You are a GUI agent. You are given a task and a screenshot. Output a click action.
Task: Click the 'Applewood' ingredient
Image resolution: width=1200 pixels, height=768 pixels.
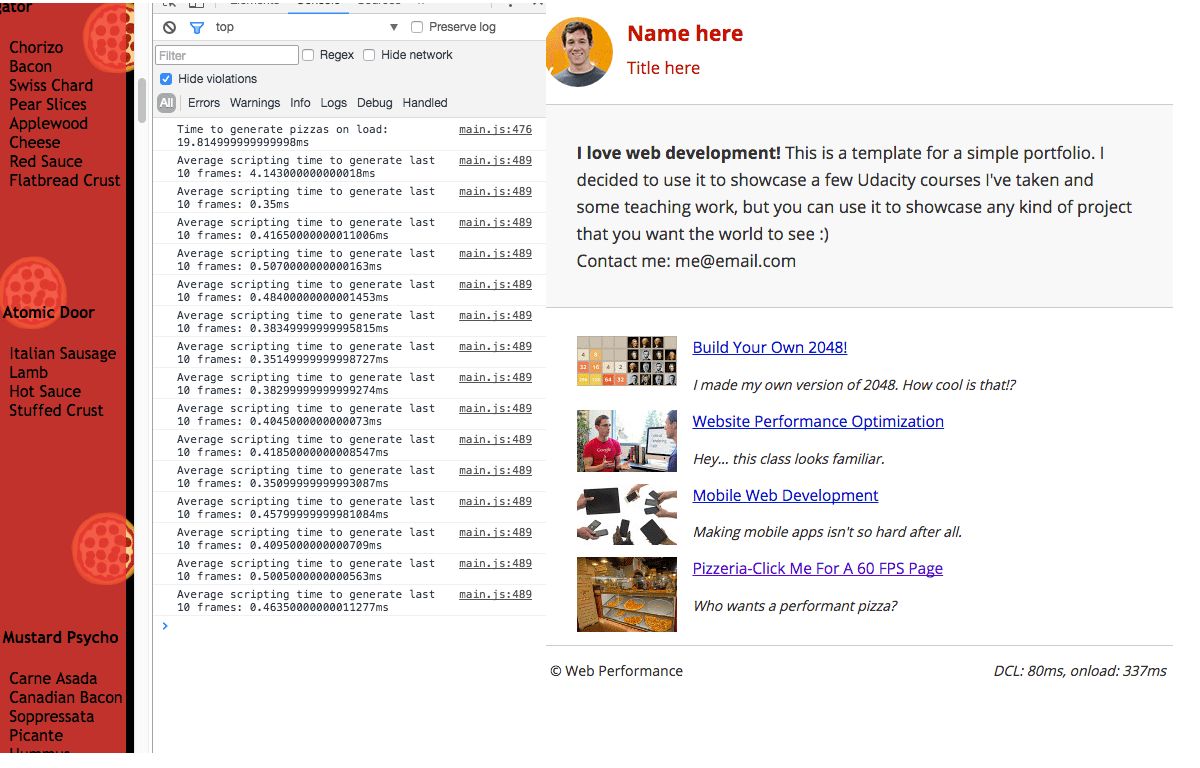[49, 123]
